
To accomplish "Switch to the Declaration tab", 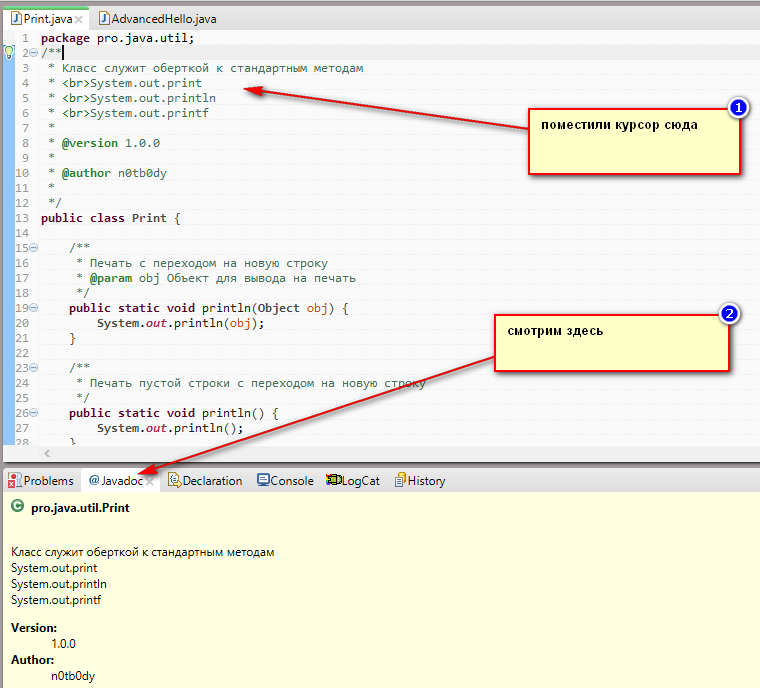I will click(x=212, y=481).
